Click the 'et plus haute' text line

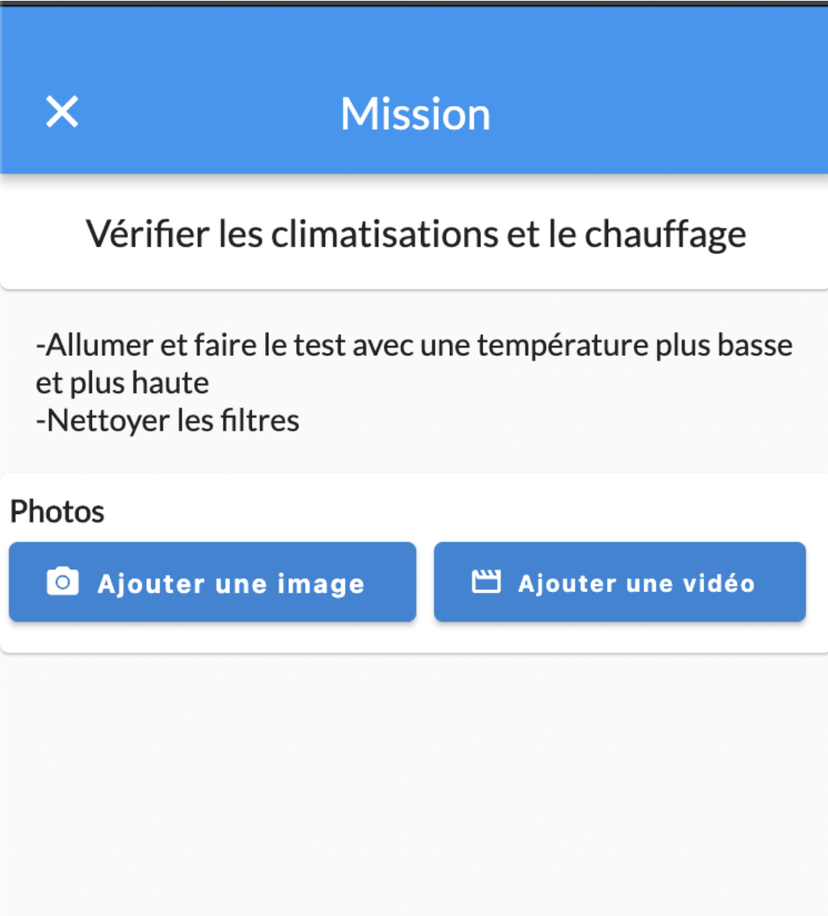(122, 383)
